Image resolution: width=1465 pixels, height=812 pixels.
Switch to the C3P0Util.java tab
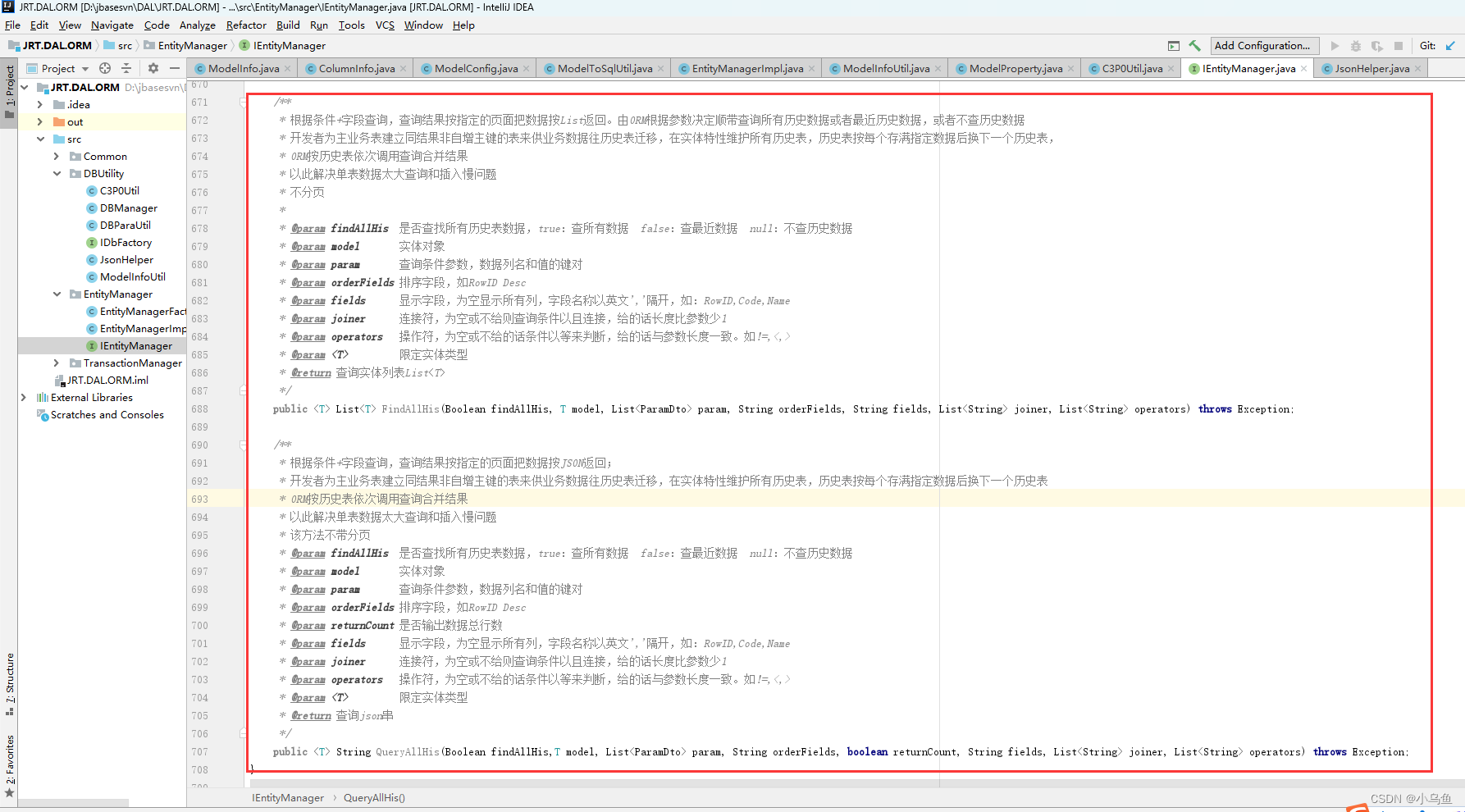pyautogui.click(x=1132, y=69)
